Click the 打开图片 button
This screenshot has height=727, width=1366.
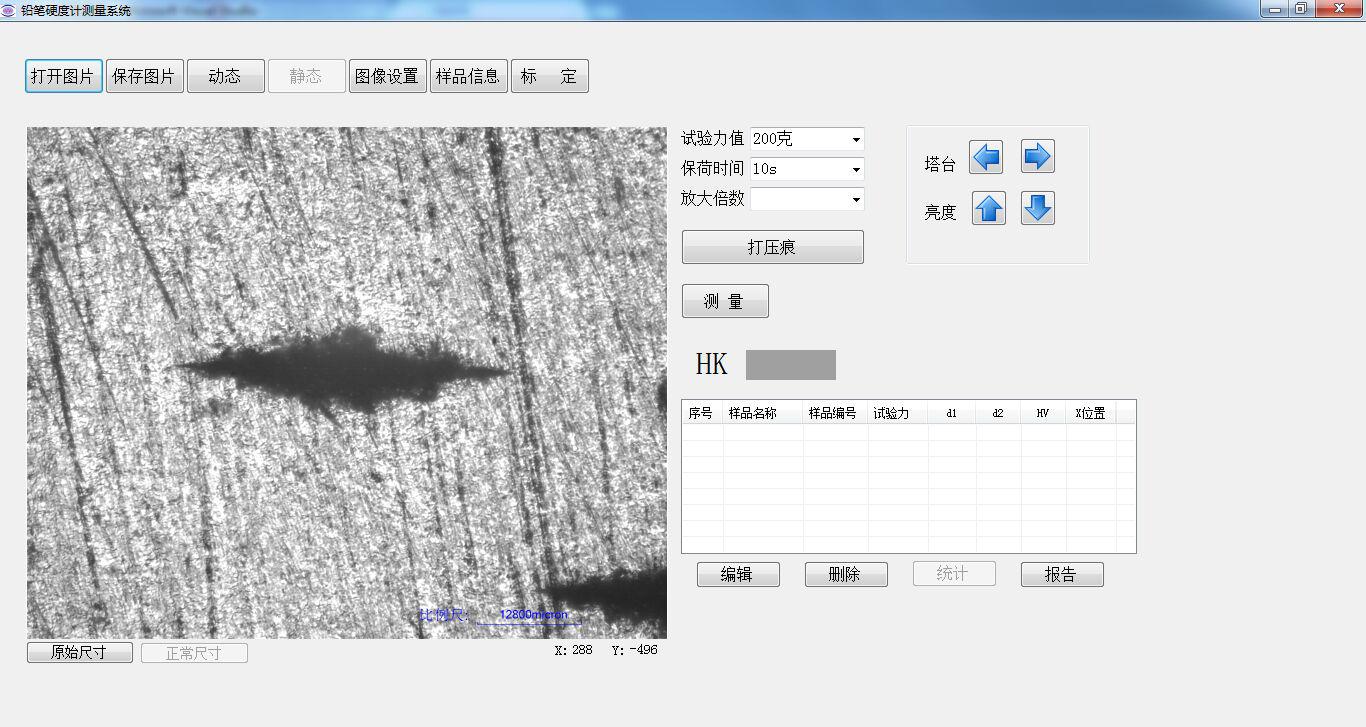pos(63,77)
